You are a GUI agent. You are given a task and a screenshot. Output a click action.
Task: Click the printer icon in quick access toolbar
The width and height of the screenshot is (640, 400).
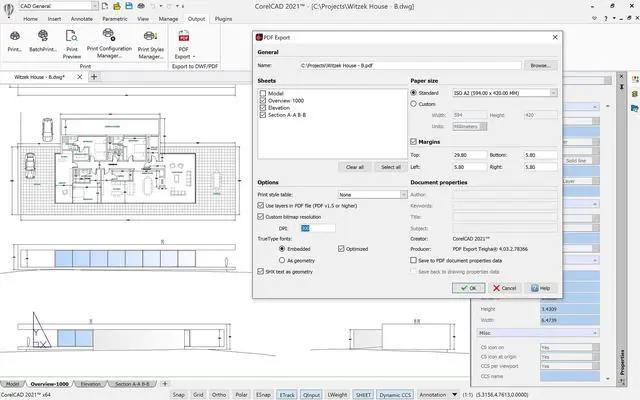tap(141, 6)
